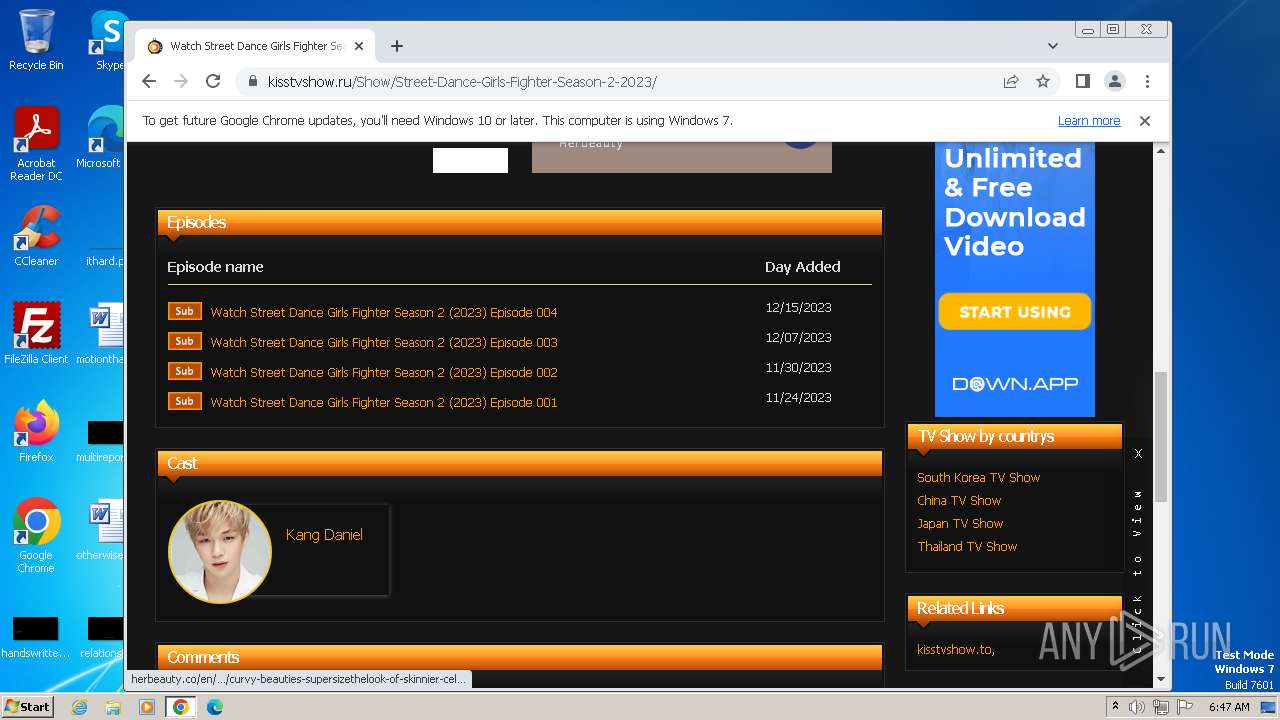Image resolution: width=1280 pixels, height=720 pixels.
Task: Launch Internet Explorer from the taskbar
Action: point(80,707)
